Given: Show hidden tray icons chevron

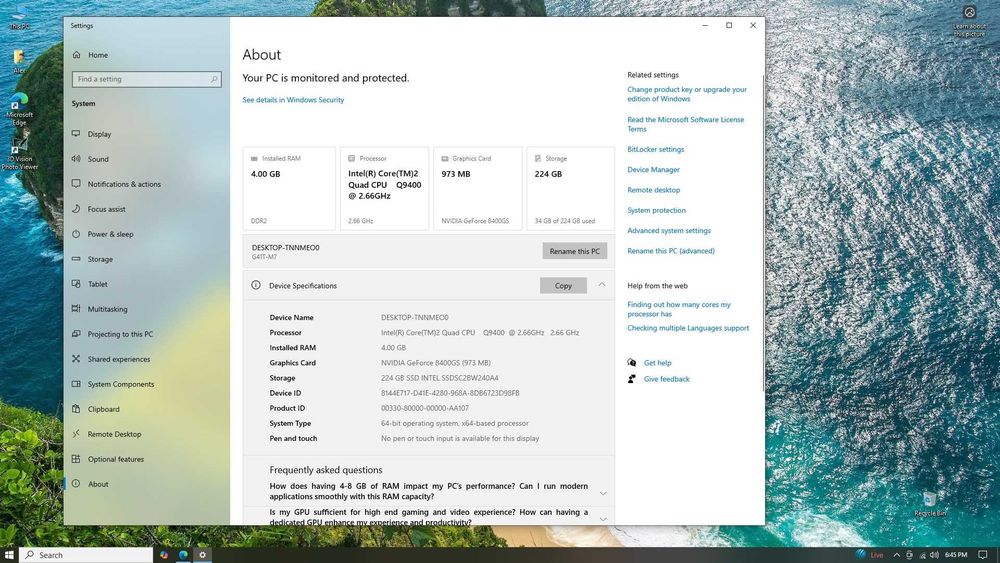Looking at the screenshot, I should pyautogui.click(x=897, y=555).
